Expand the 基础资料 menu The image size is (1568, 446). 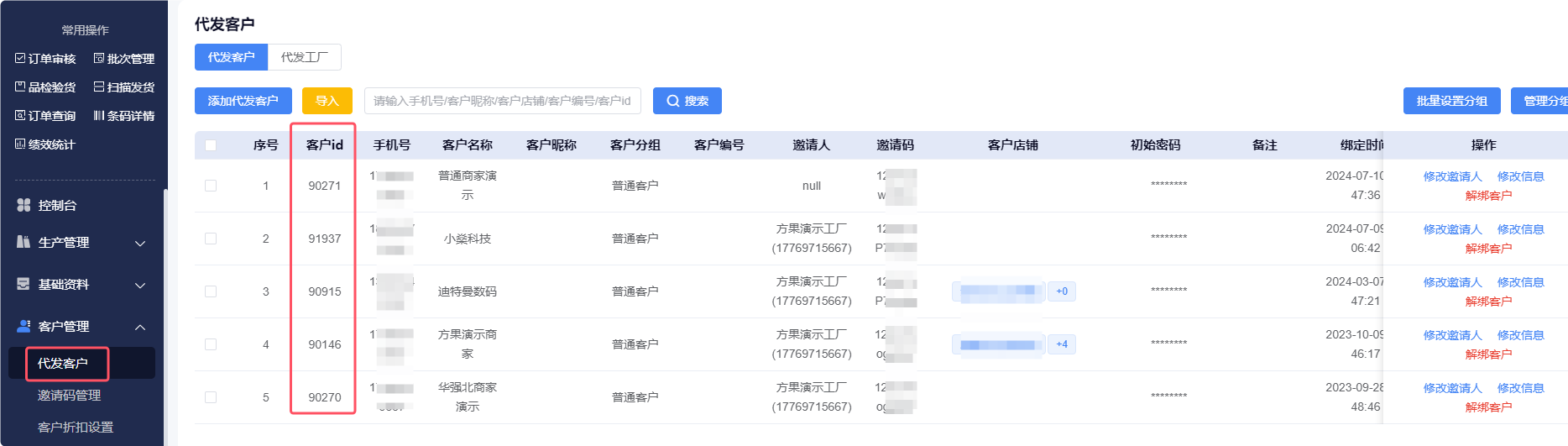pyautogui.click(x=140, y=285)
